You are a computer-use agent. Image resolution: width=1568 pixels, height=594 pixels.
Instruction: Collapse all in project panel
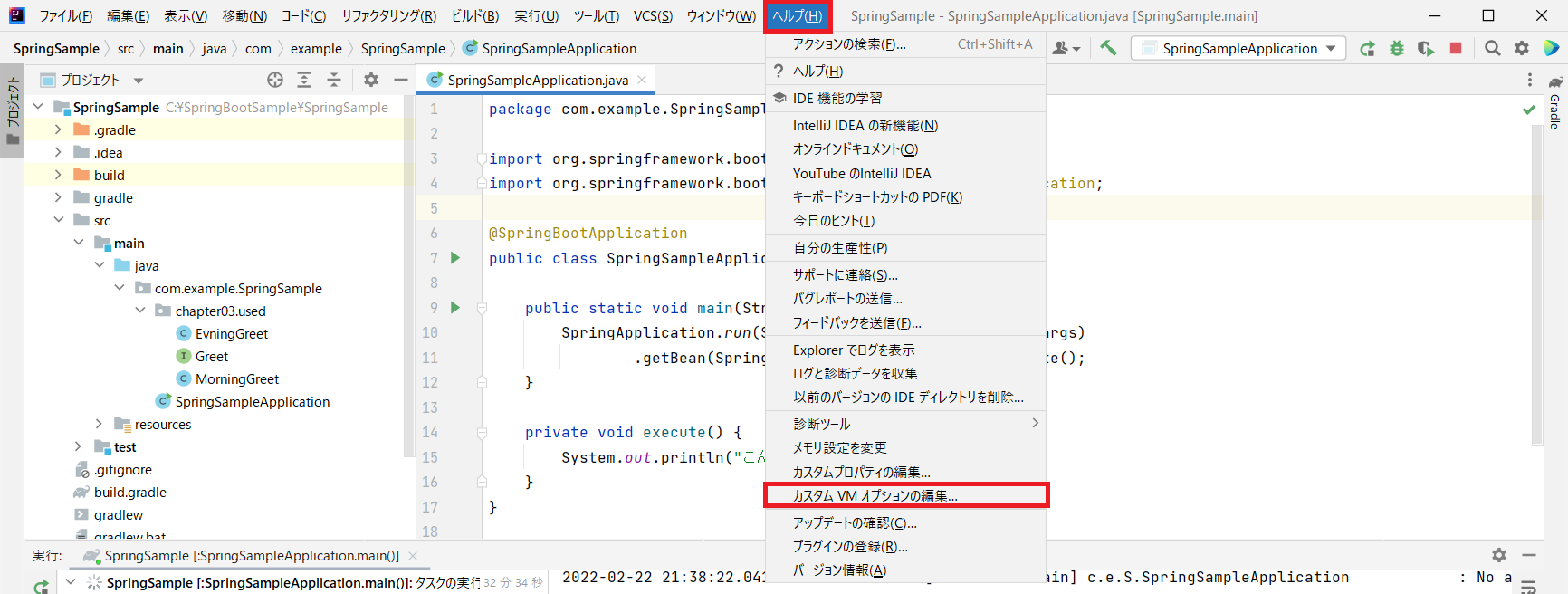[x=334, y=80]
